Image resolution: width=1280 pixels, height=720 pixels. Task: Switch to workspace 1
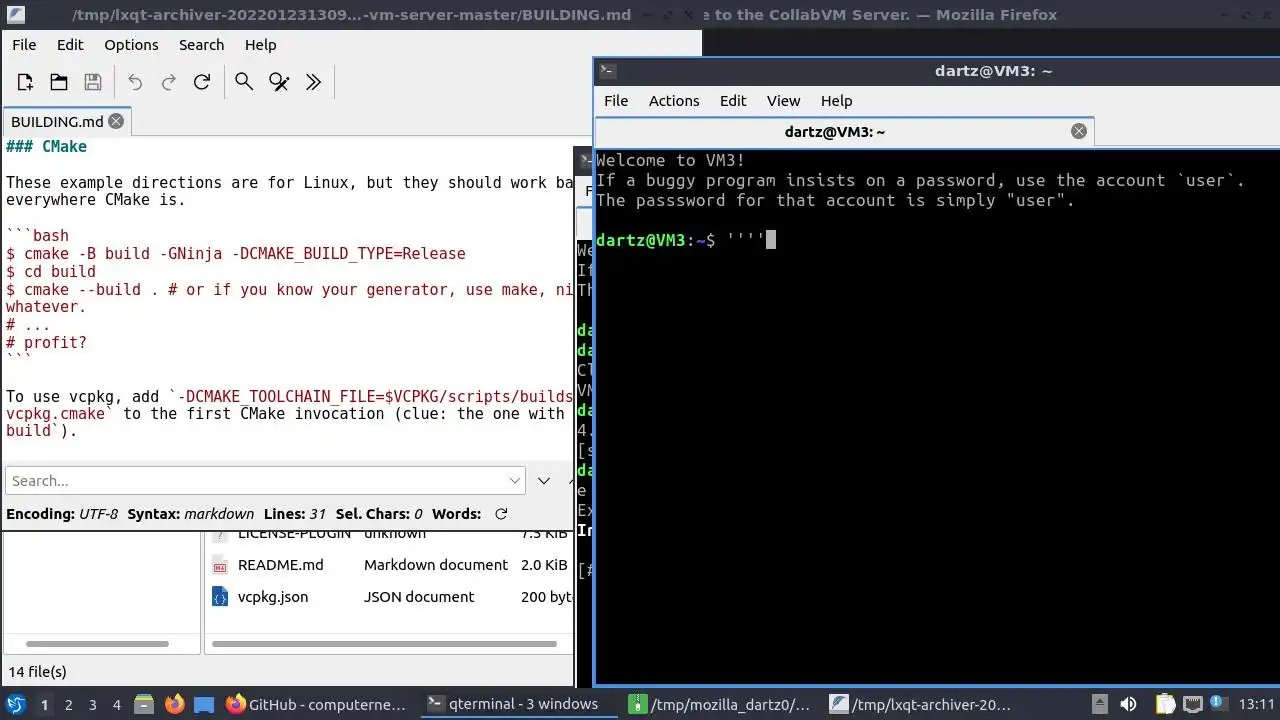44,704
